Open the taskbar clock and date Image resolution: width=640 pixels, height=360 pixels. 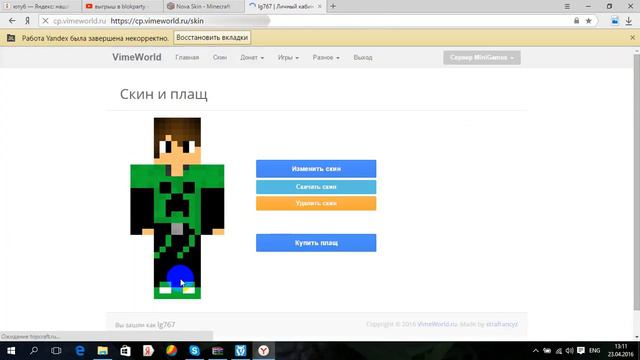620,351
